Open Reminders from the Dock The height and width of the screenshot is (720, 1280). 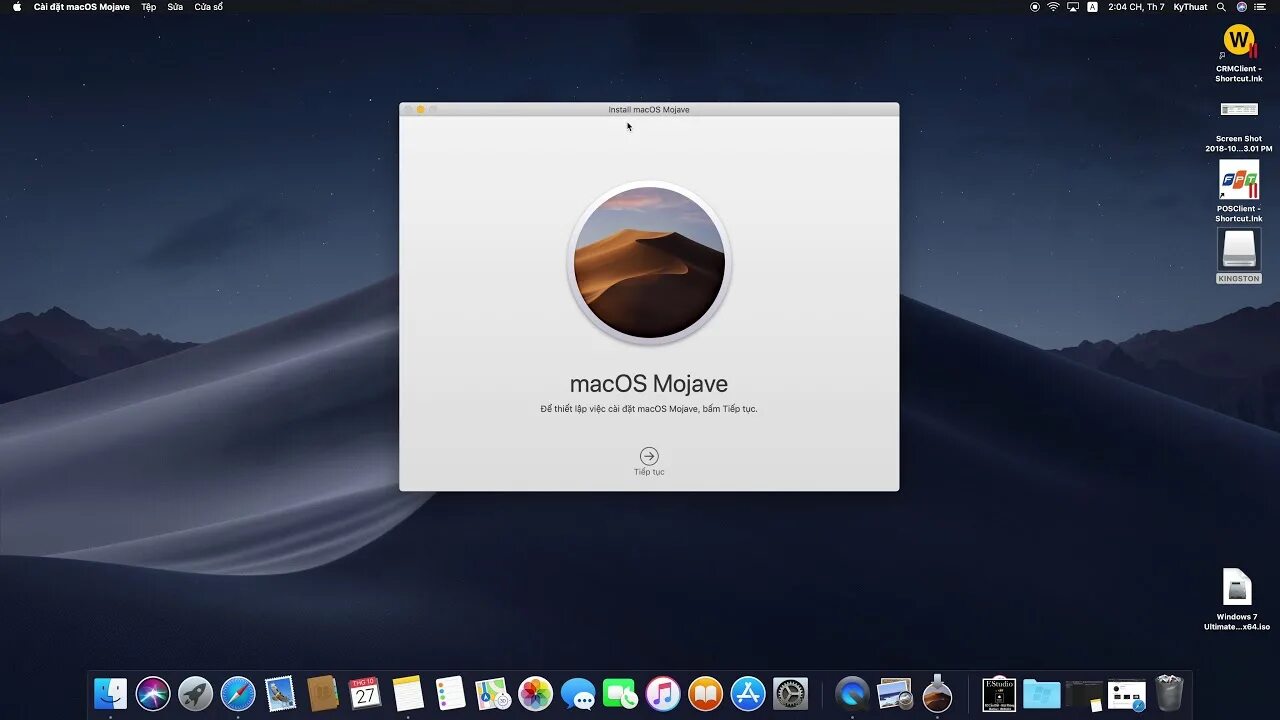pos(450,693)
